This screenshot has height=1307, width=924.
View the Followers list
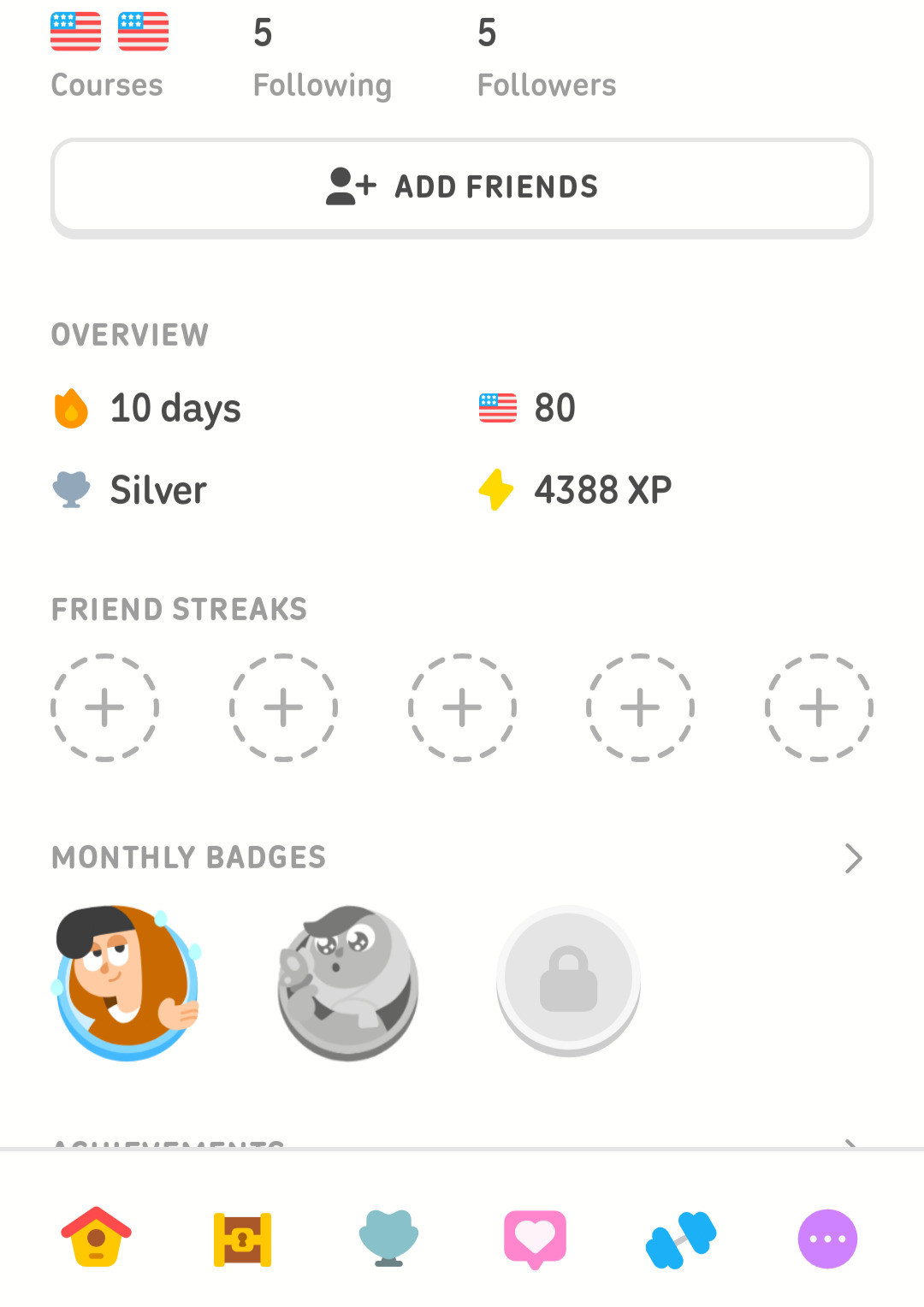point(546,57)
